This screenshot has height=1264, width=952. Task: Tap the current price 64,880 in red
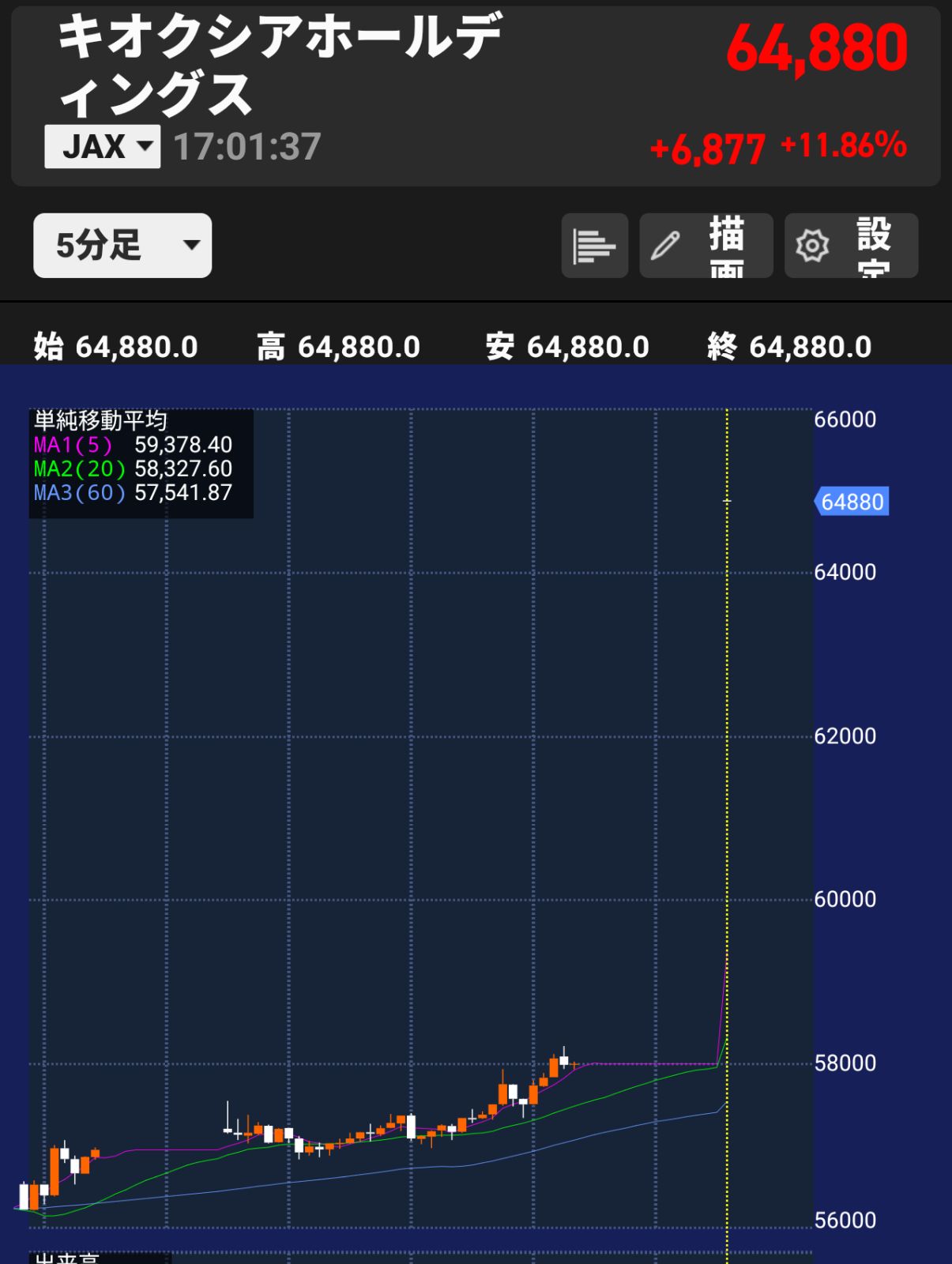[817, 49]
